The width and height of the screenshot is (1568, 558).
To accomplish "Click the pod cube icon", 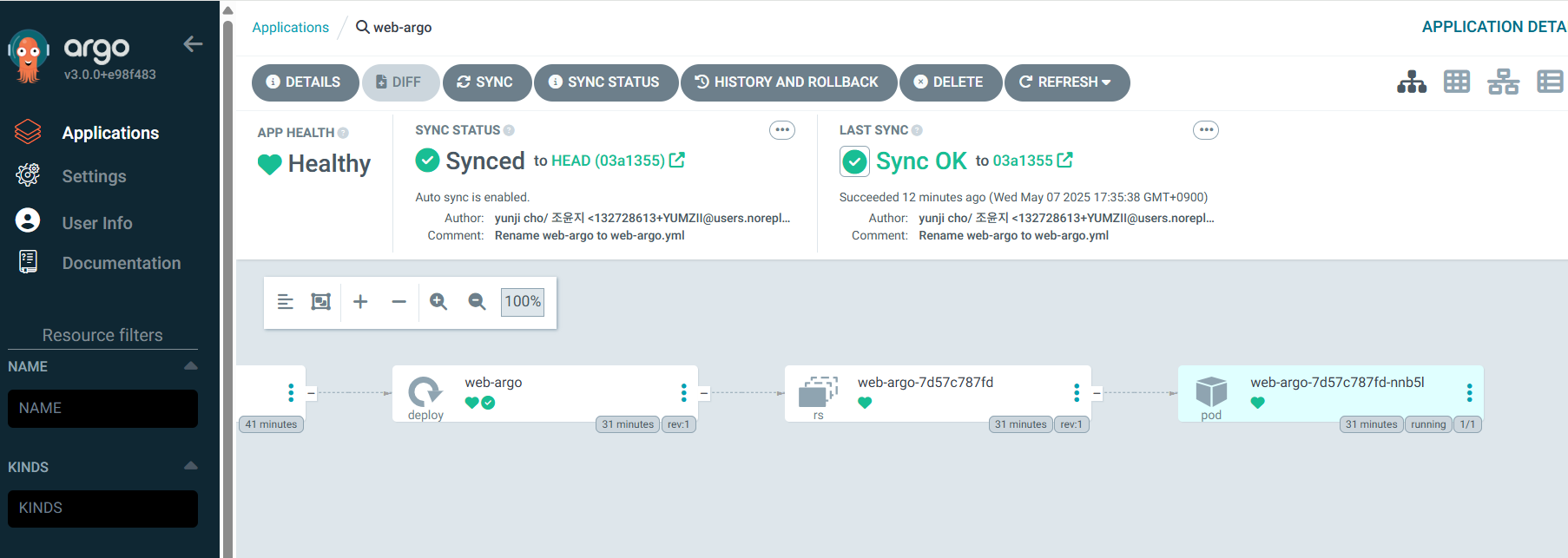I will pos(1211,392).
